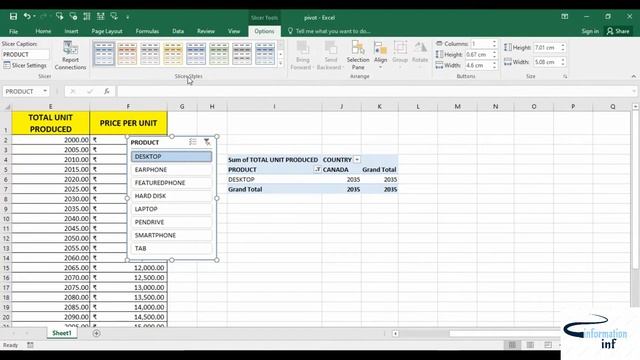Click the Slicer Caption PRODUCT field
The image size is (640, 360).
coord(25,55)
